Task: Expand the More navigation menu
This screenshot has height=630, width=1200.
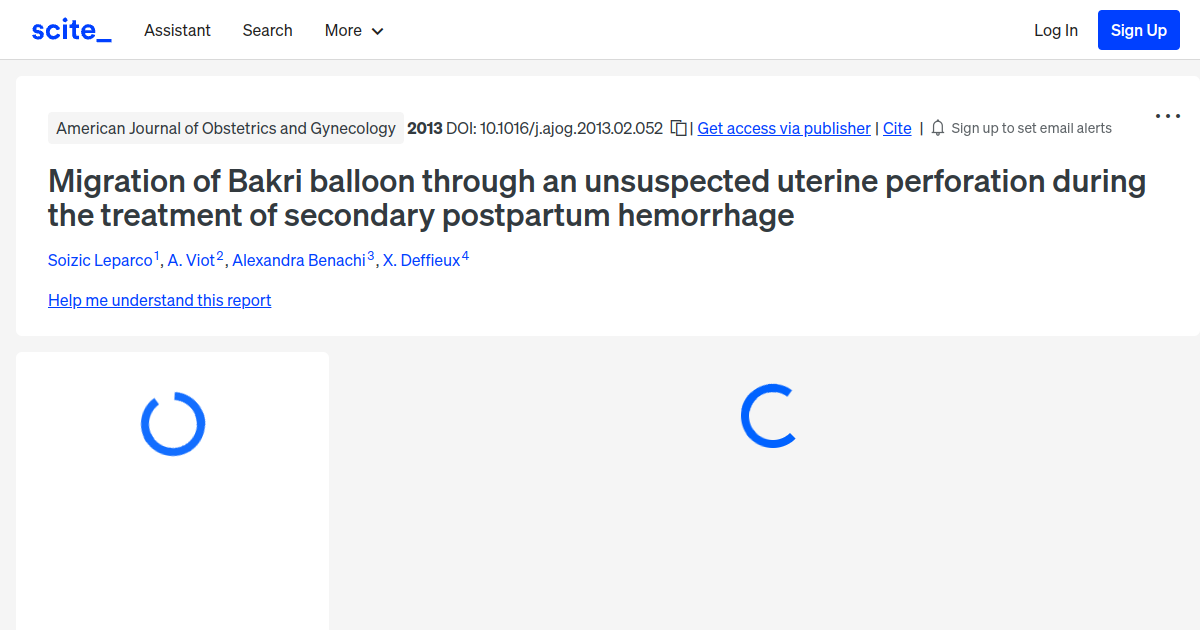Action: [x=342, y=30]
